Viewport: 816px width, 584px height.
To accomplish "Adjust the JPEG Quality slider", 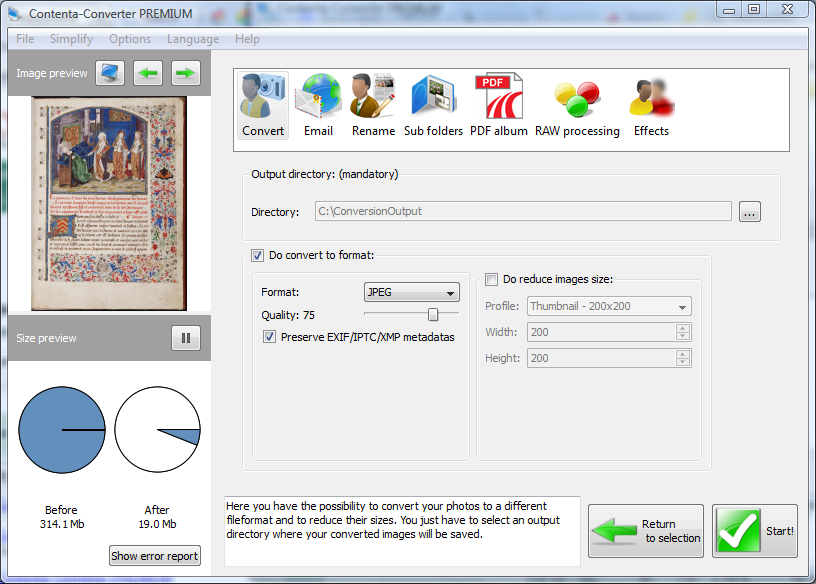I will click(432, 313).
